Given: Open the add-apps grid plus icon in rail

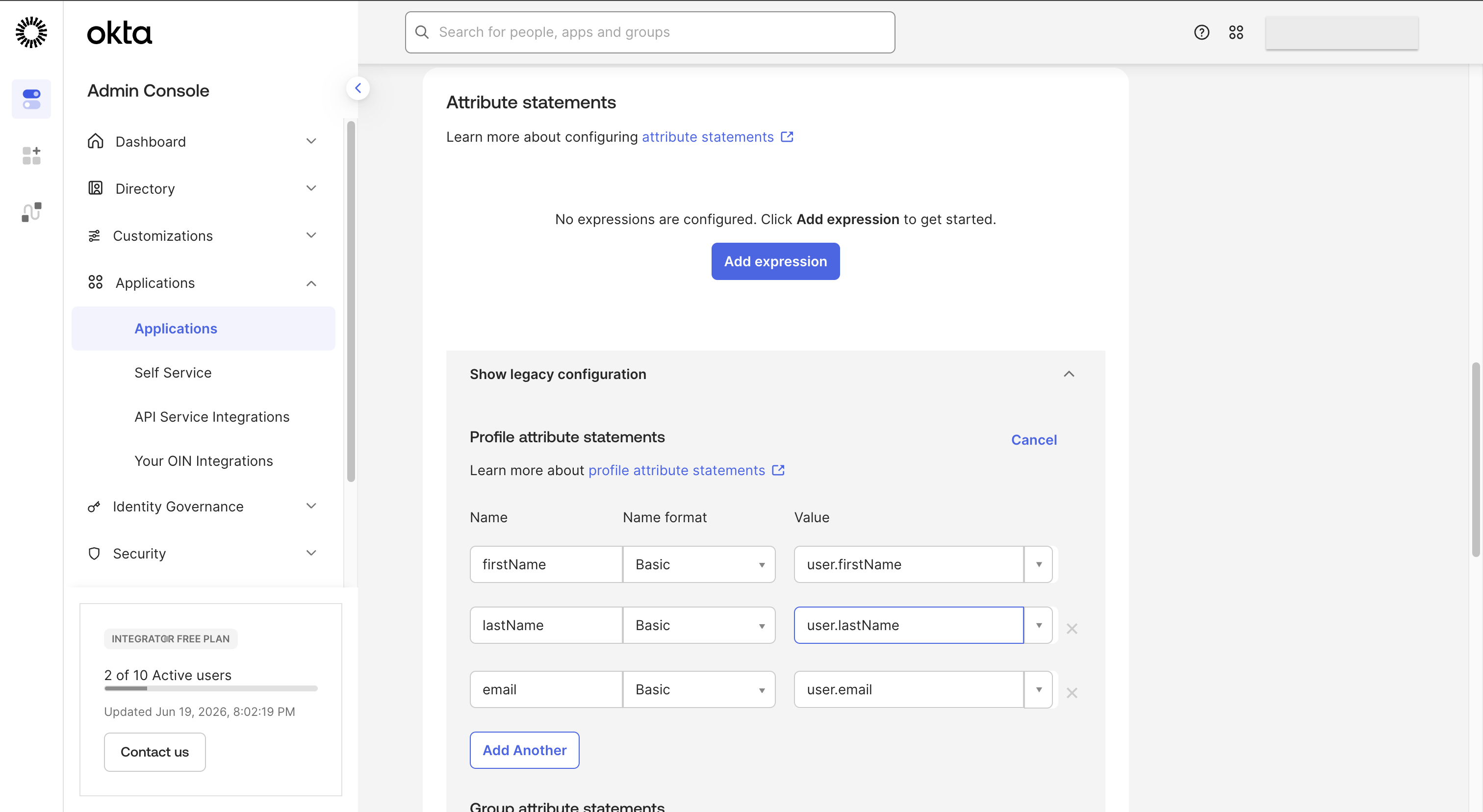Looking at the screenshot, I should click(x=31, y=155).
